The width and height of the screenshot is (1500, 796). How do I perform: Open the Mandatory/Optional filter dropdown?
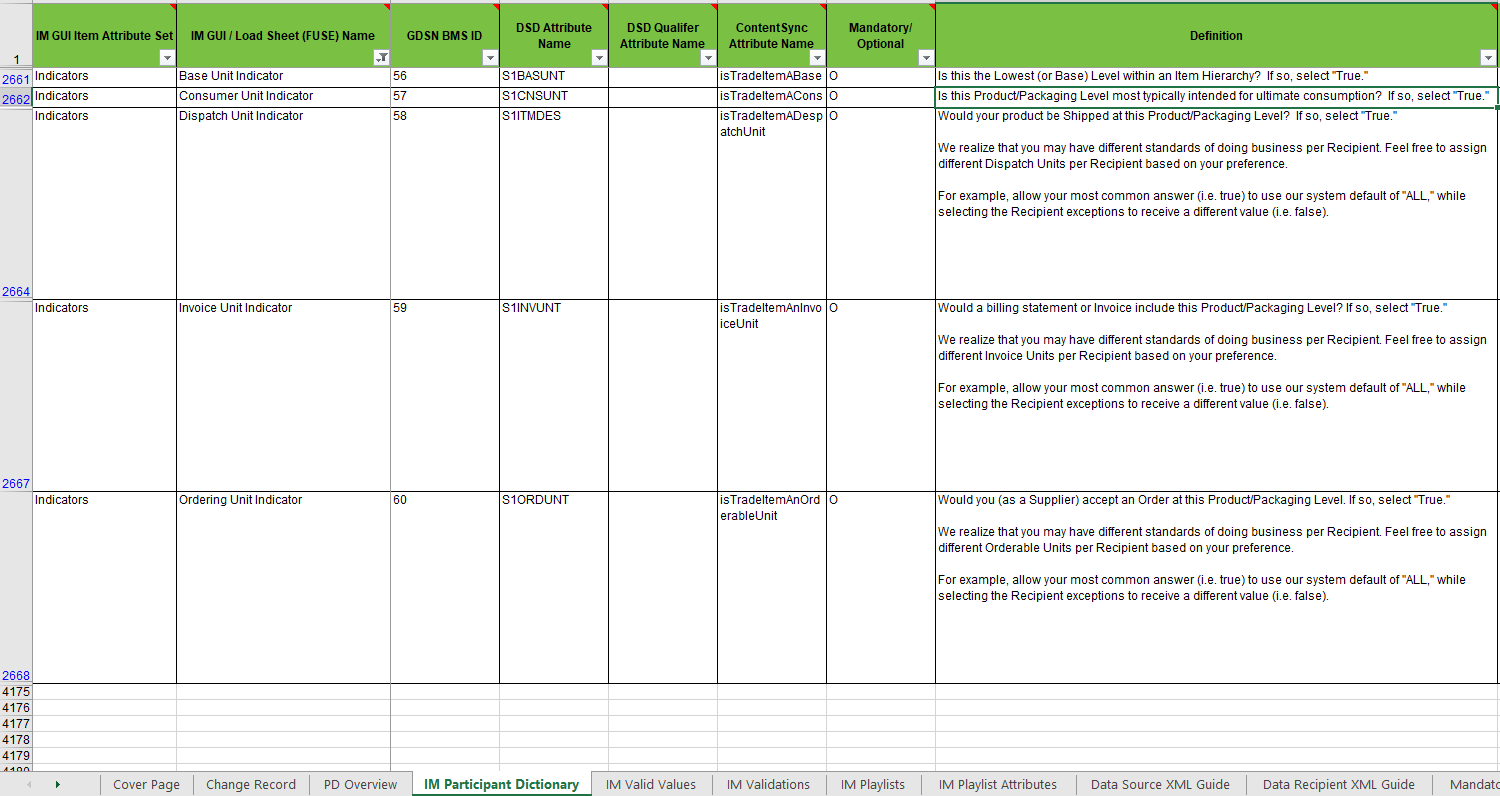tap(925, 59)
